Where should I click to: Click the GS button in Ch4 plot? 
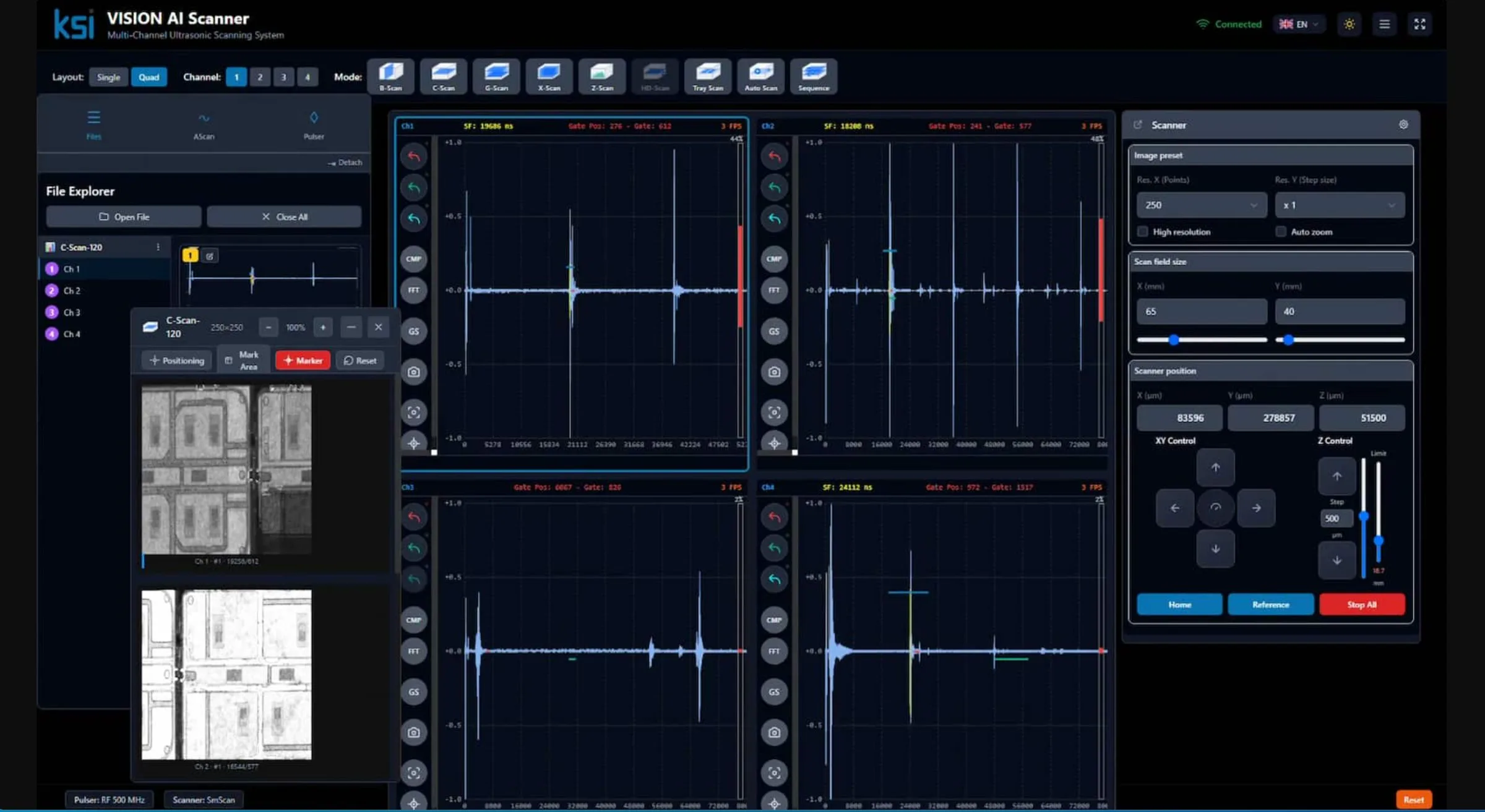coord(774,692)
